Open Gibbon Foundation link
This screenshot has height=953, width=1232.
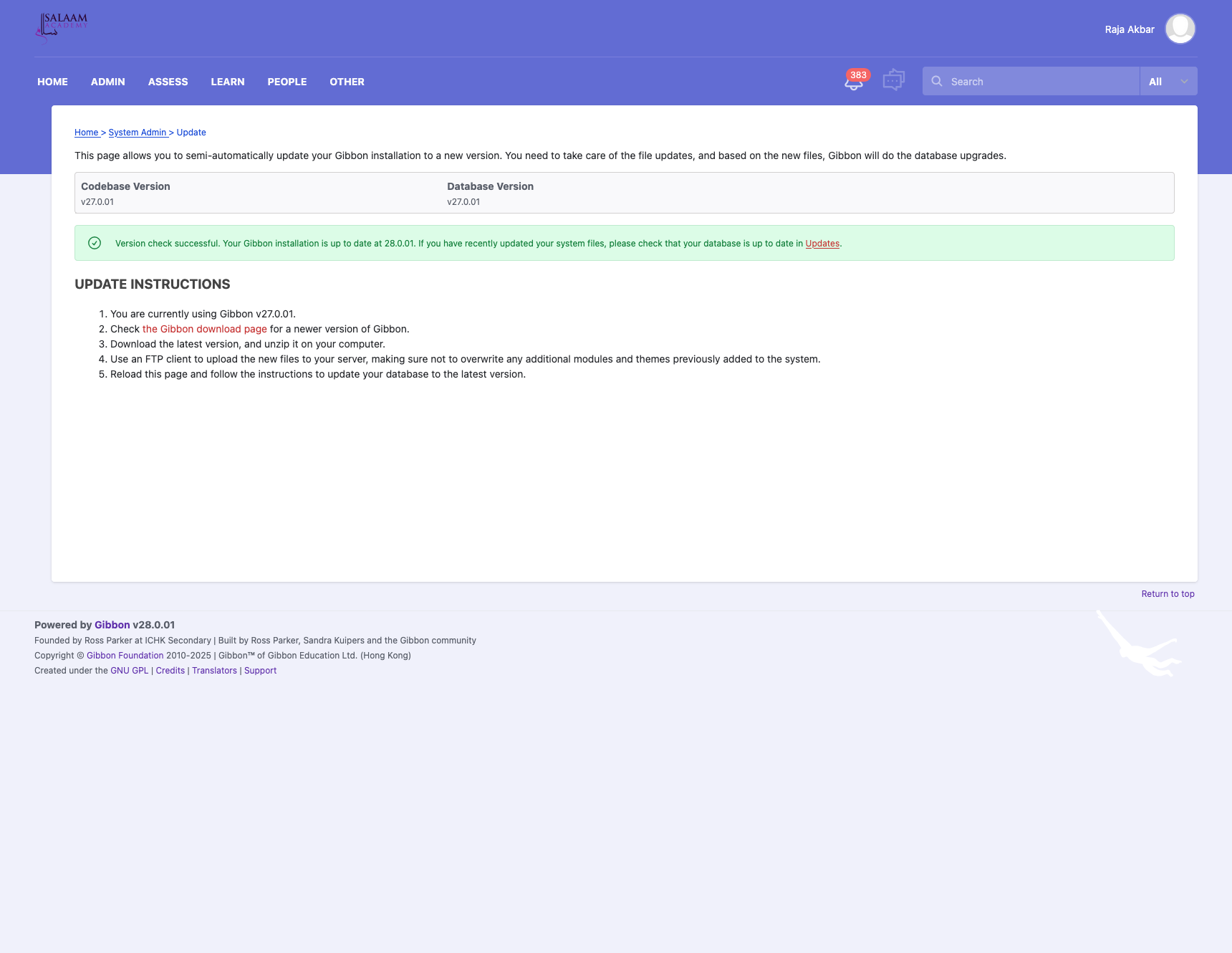[x=125, y=656]
